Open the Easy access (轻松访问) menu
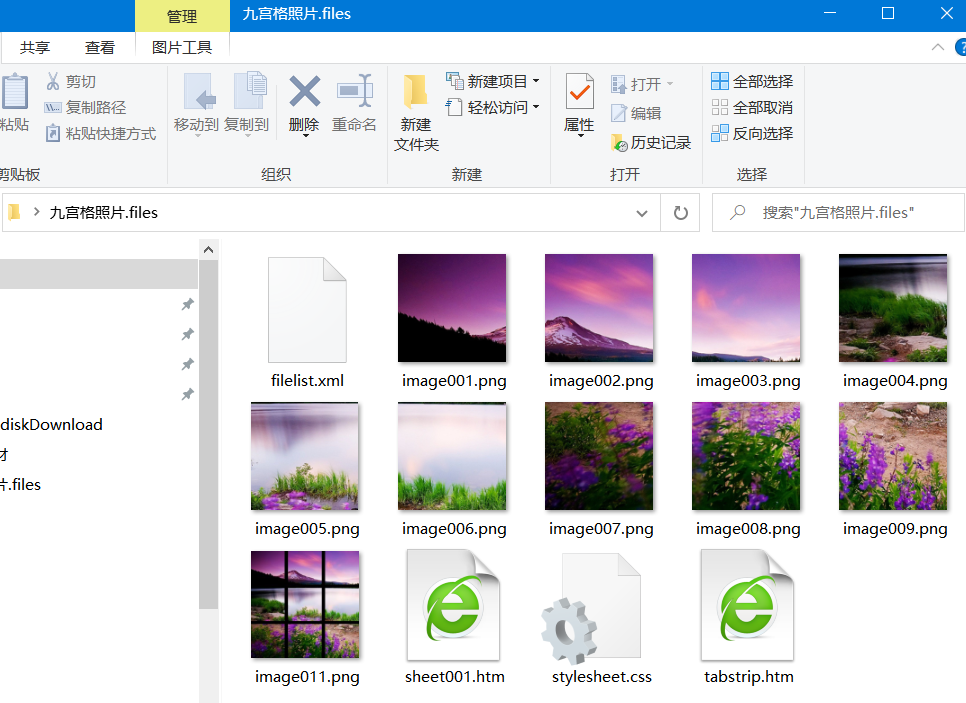The width and height of the screenshot is (966, 703). tap(492, 107)
